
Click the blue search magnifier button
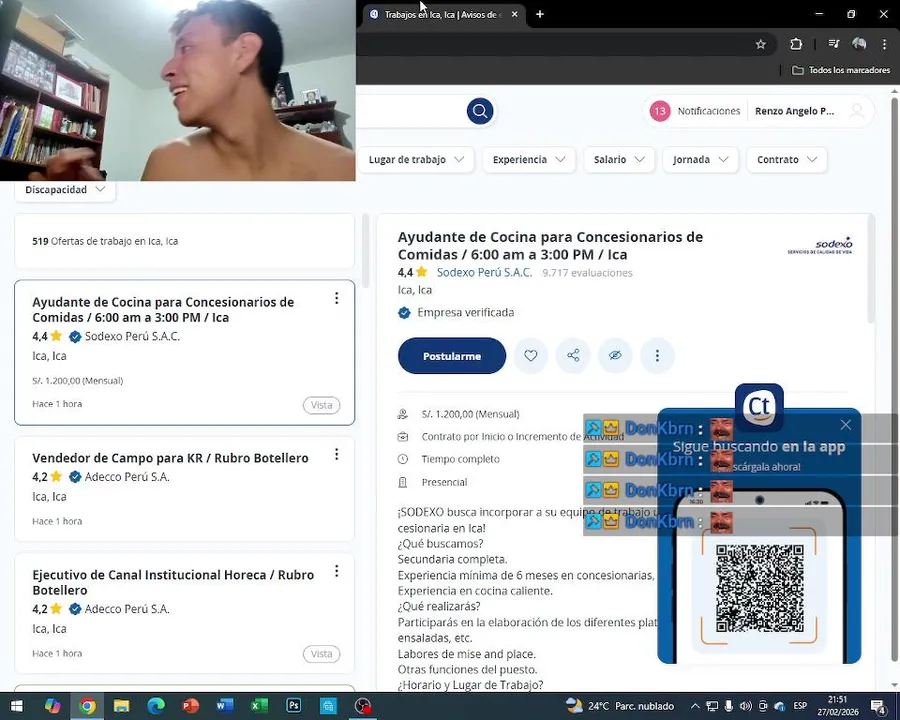(480, 111)
